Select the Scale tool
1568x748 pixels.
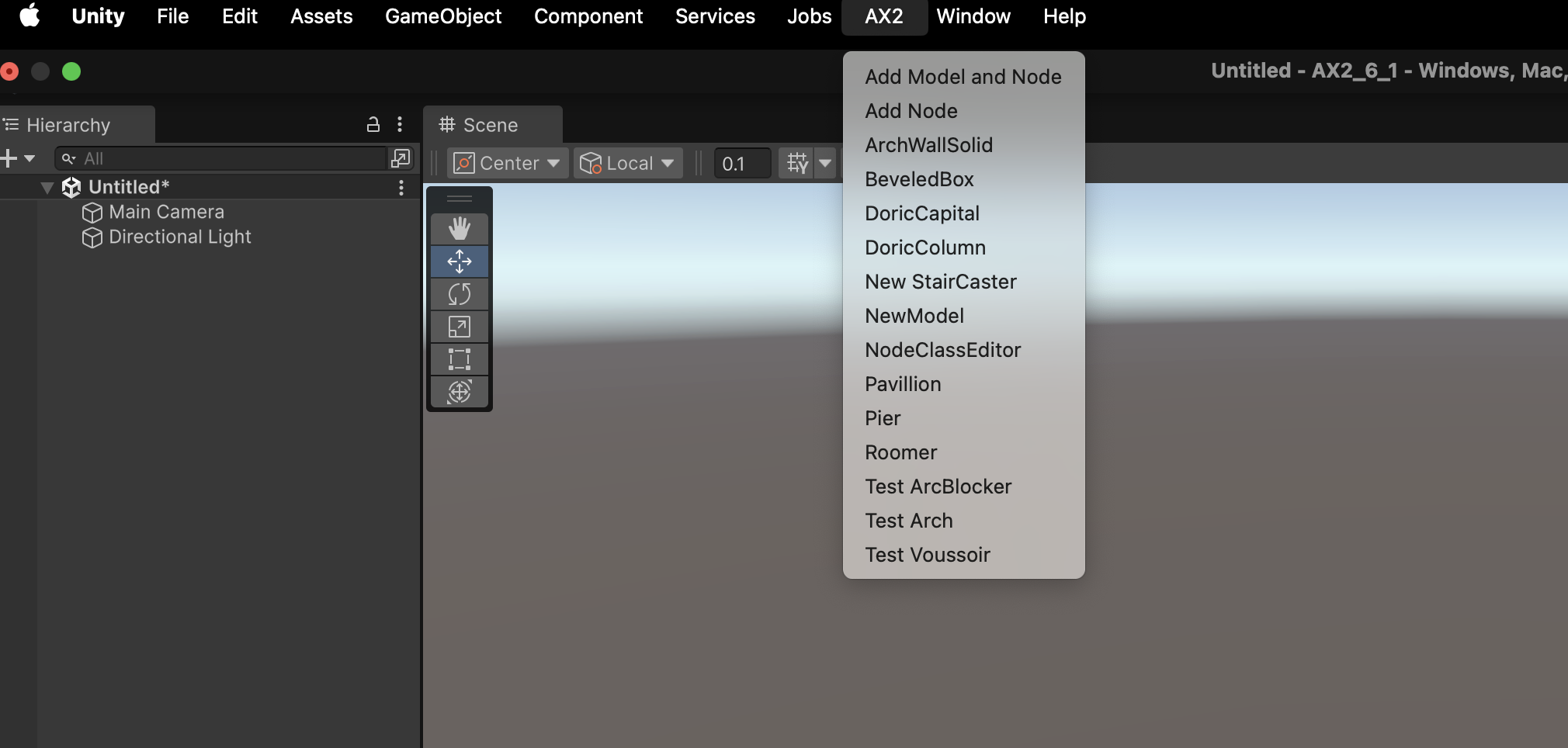click(x=460, y=327)
